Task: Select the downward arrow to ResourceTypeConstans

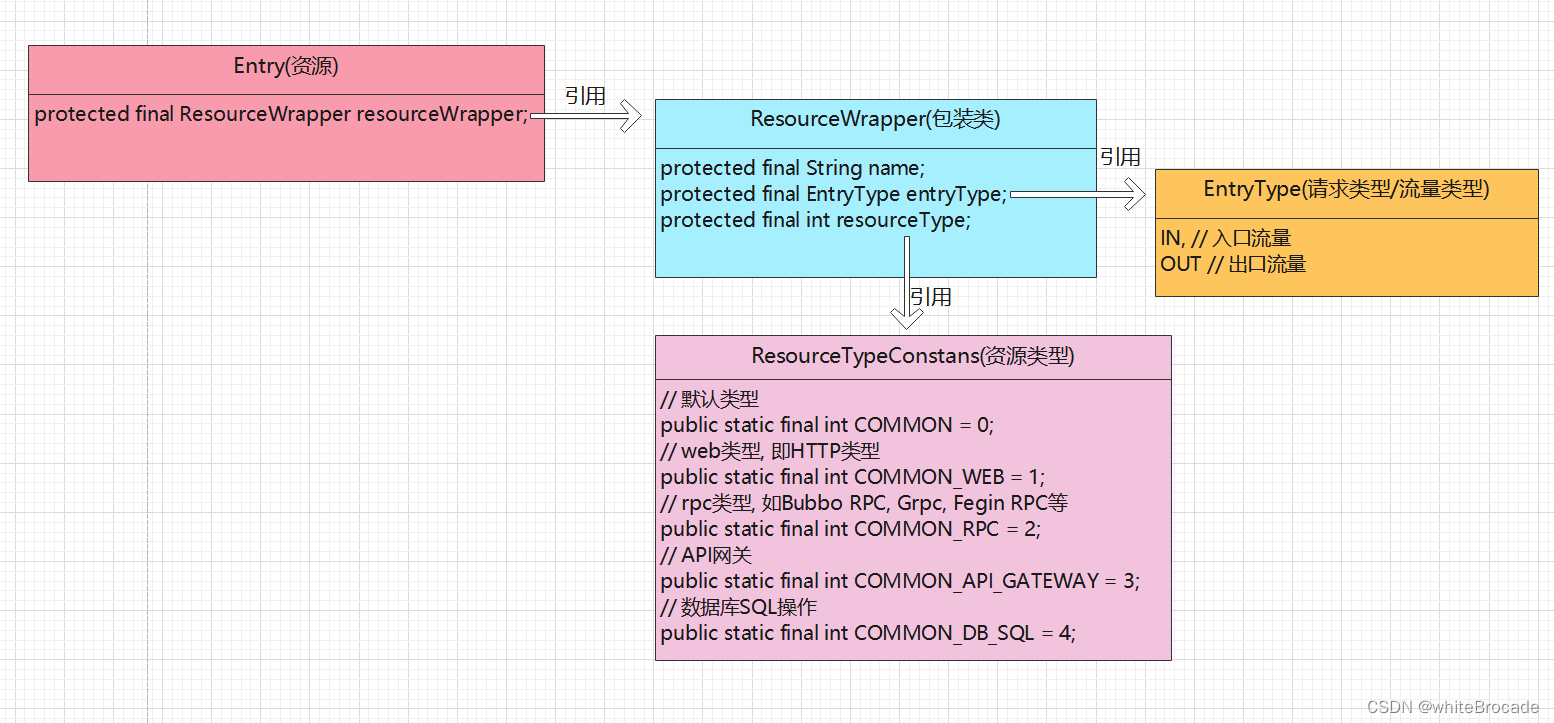Action: [906, 283]
